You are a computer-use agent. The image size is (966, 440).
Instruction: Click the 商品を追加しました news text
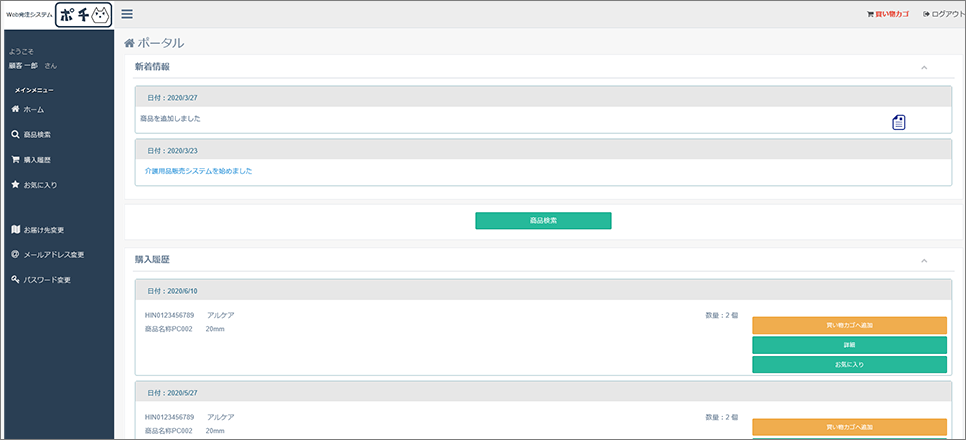click(172, 119)
